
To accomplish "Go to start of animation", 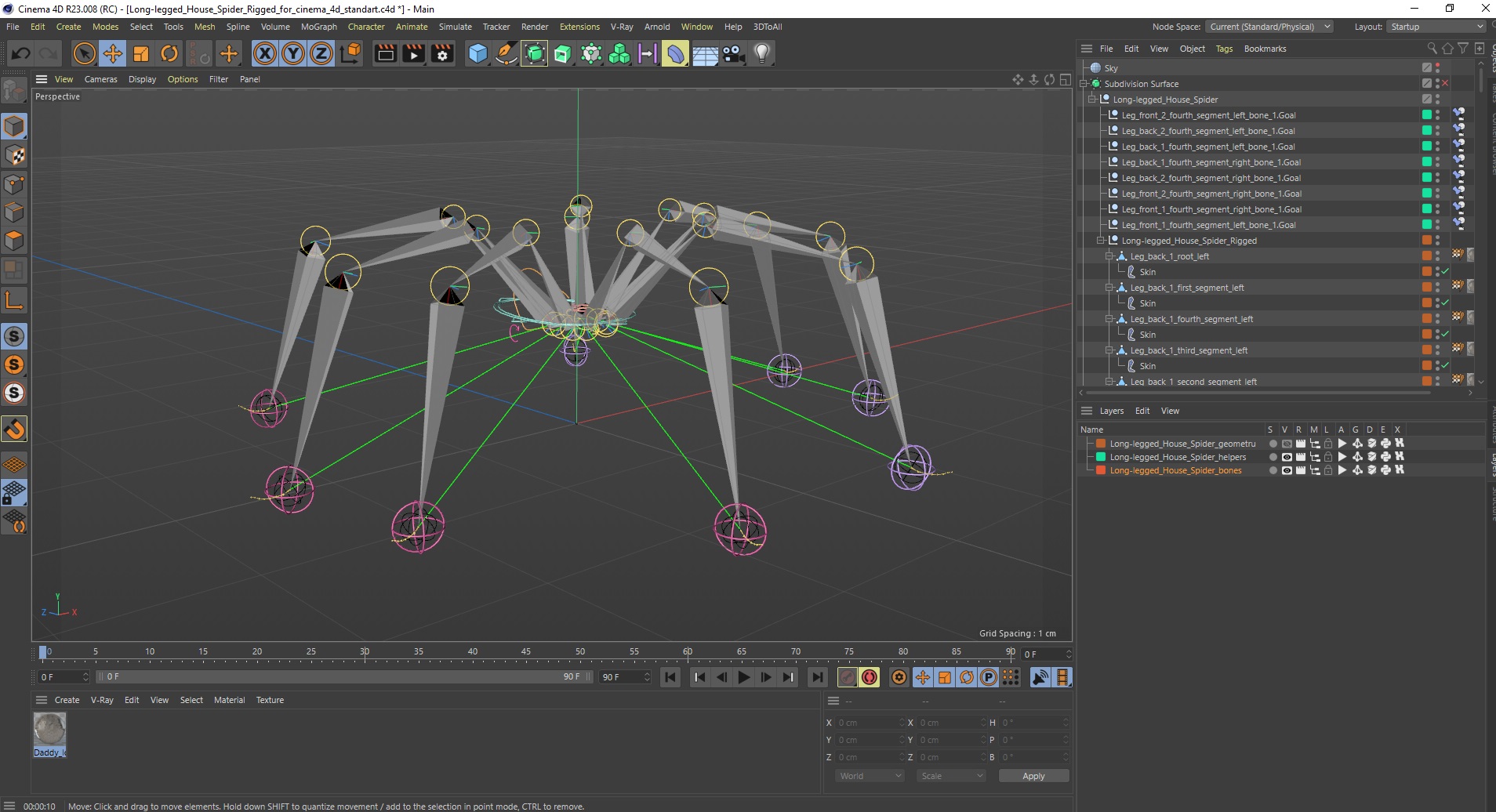I will (670, 677).
